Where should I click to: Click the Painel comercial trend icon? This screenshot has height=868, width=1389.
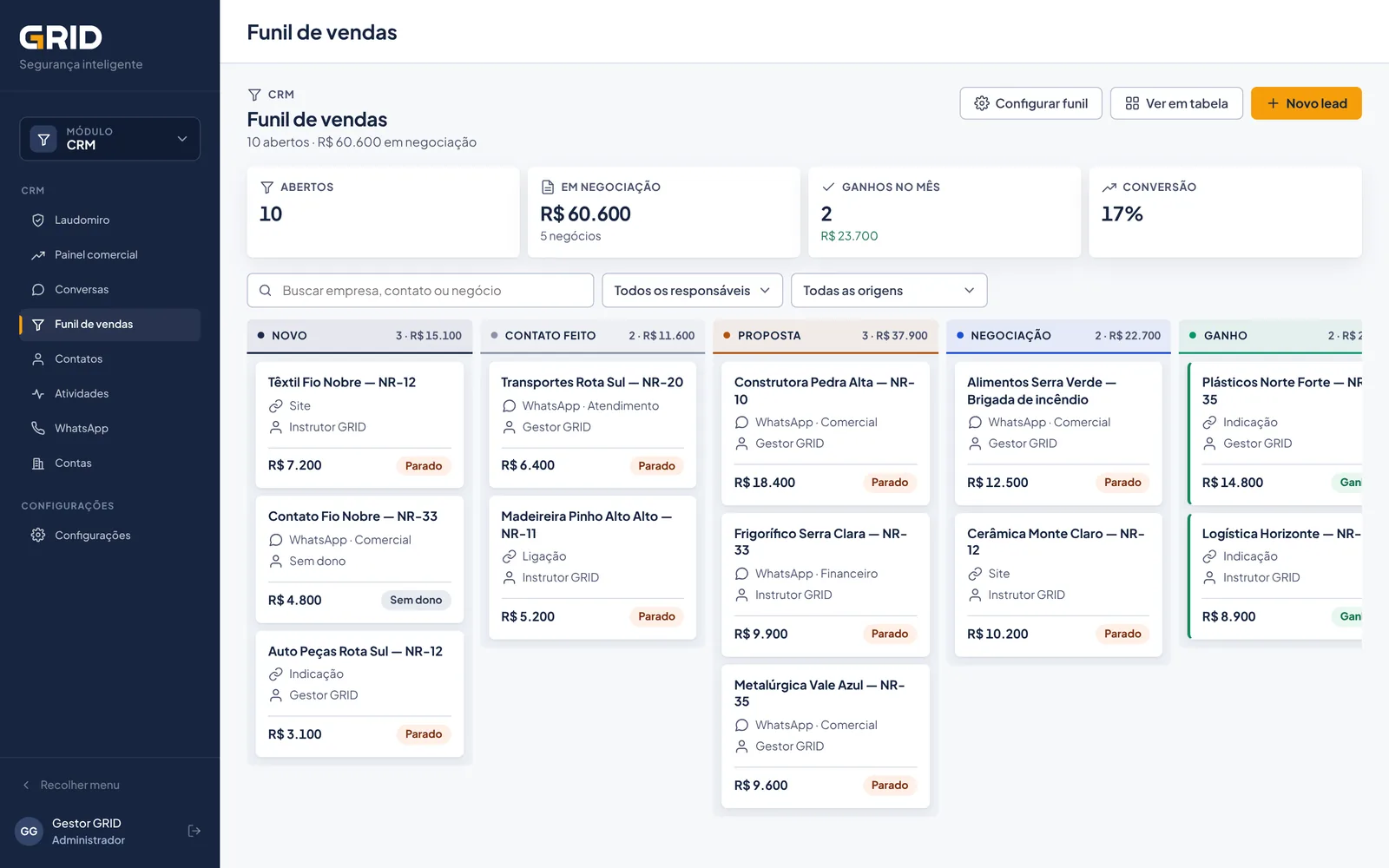38,255
